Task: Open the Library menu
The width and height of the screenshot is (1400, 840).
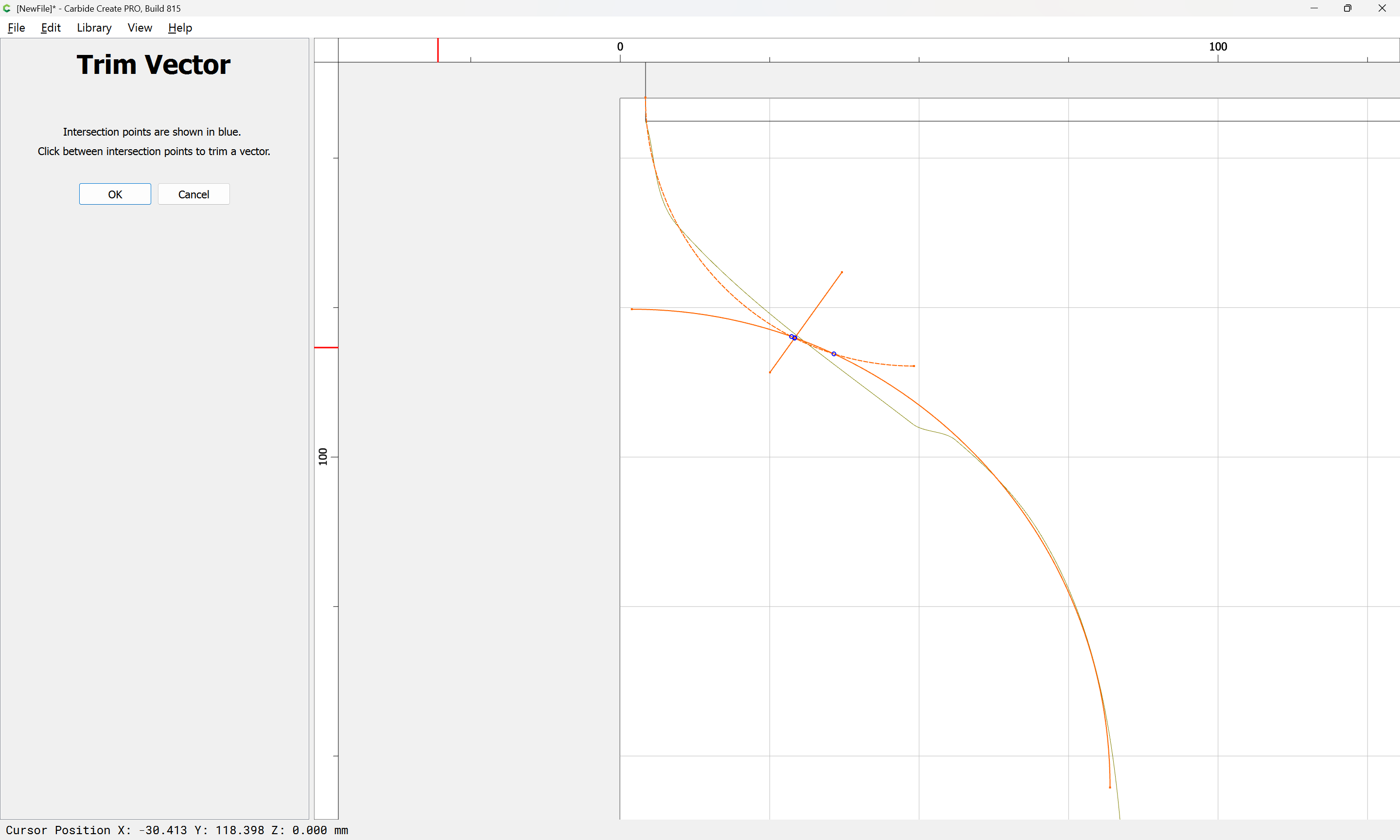Action: tap(94, 28)
